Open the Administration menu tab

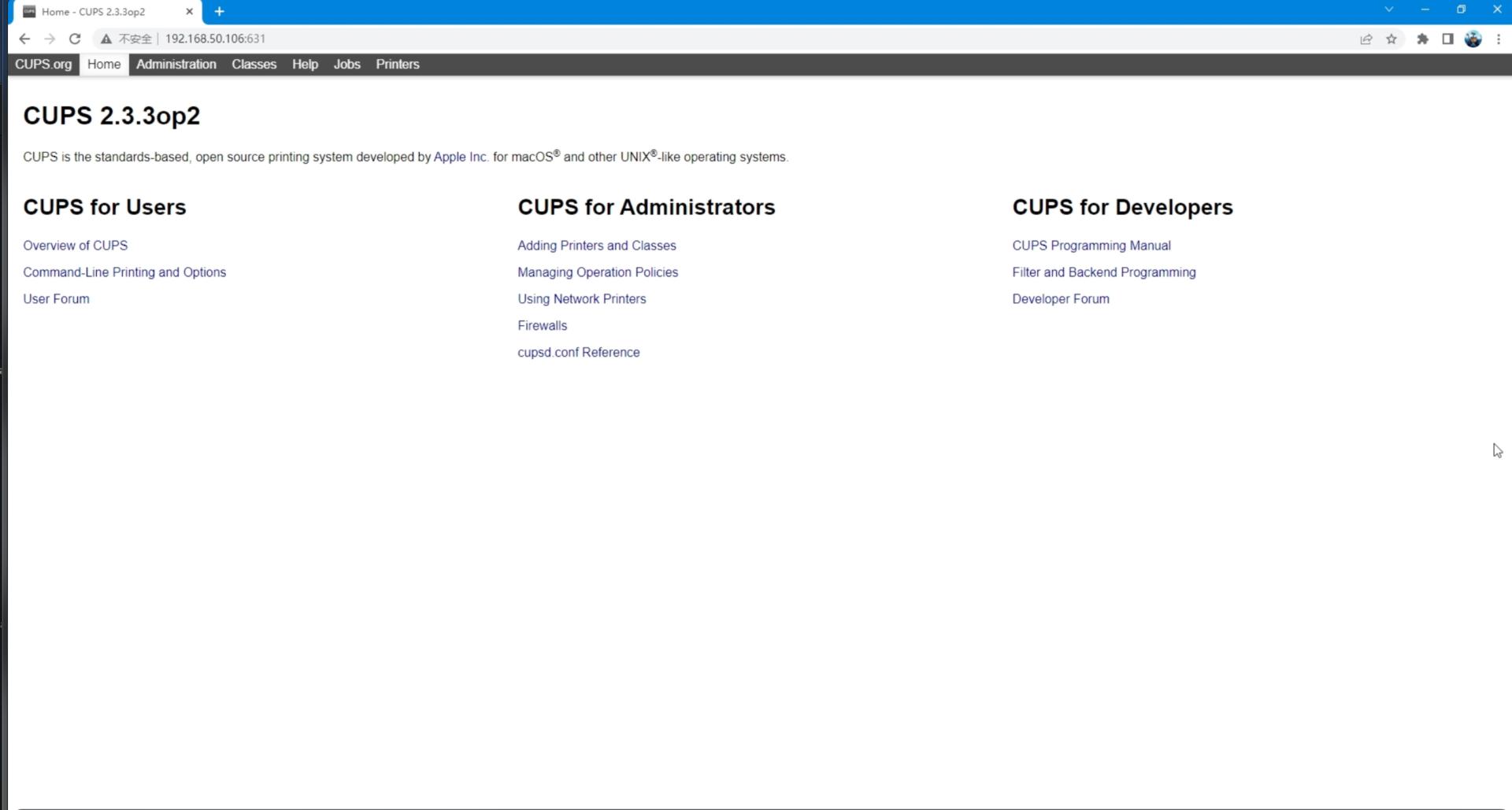click(x=176, y=65)
